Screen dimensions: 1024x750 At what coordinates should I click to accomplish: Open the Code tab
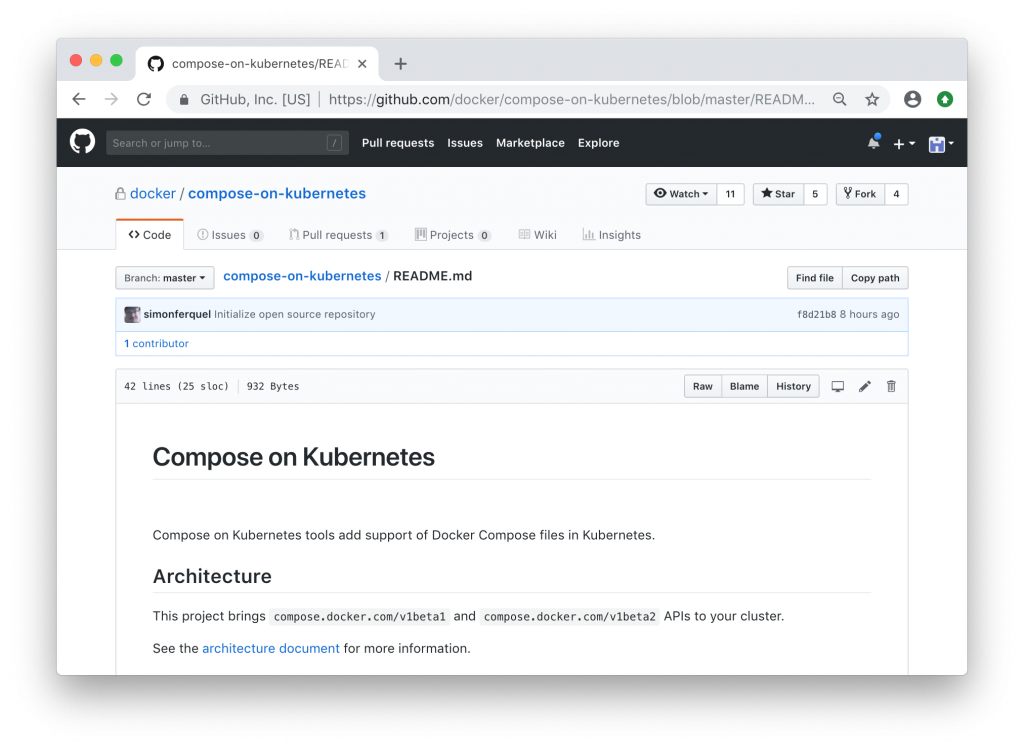150,235
